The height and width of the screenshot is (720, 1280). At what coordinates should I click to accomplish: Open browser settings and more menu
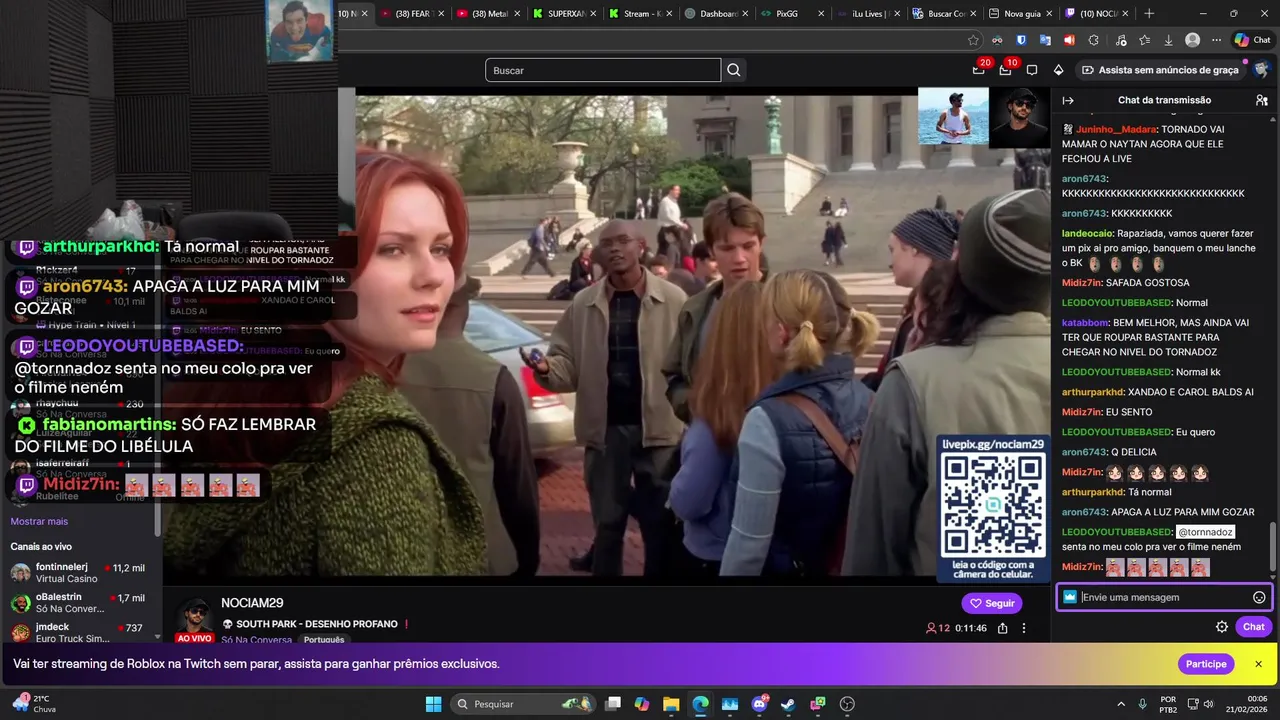1216,40
